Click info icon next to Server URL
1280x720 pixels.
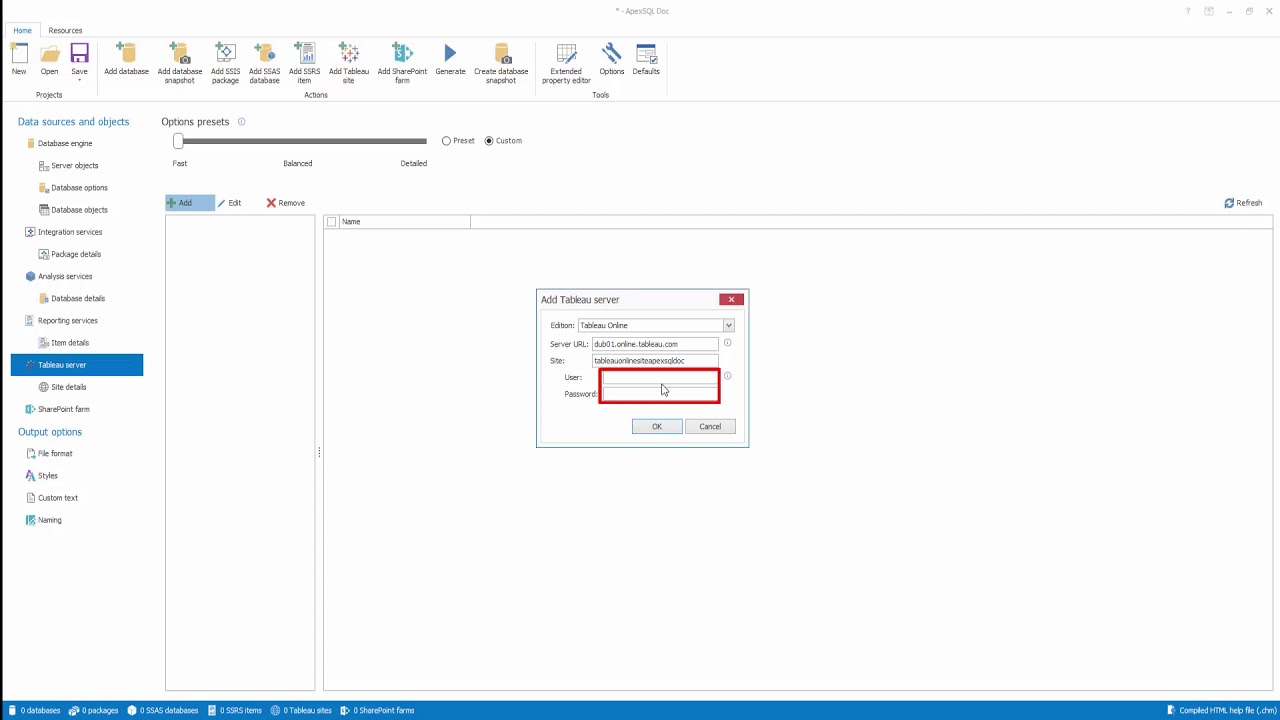(727, 343)
